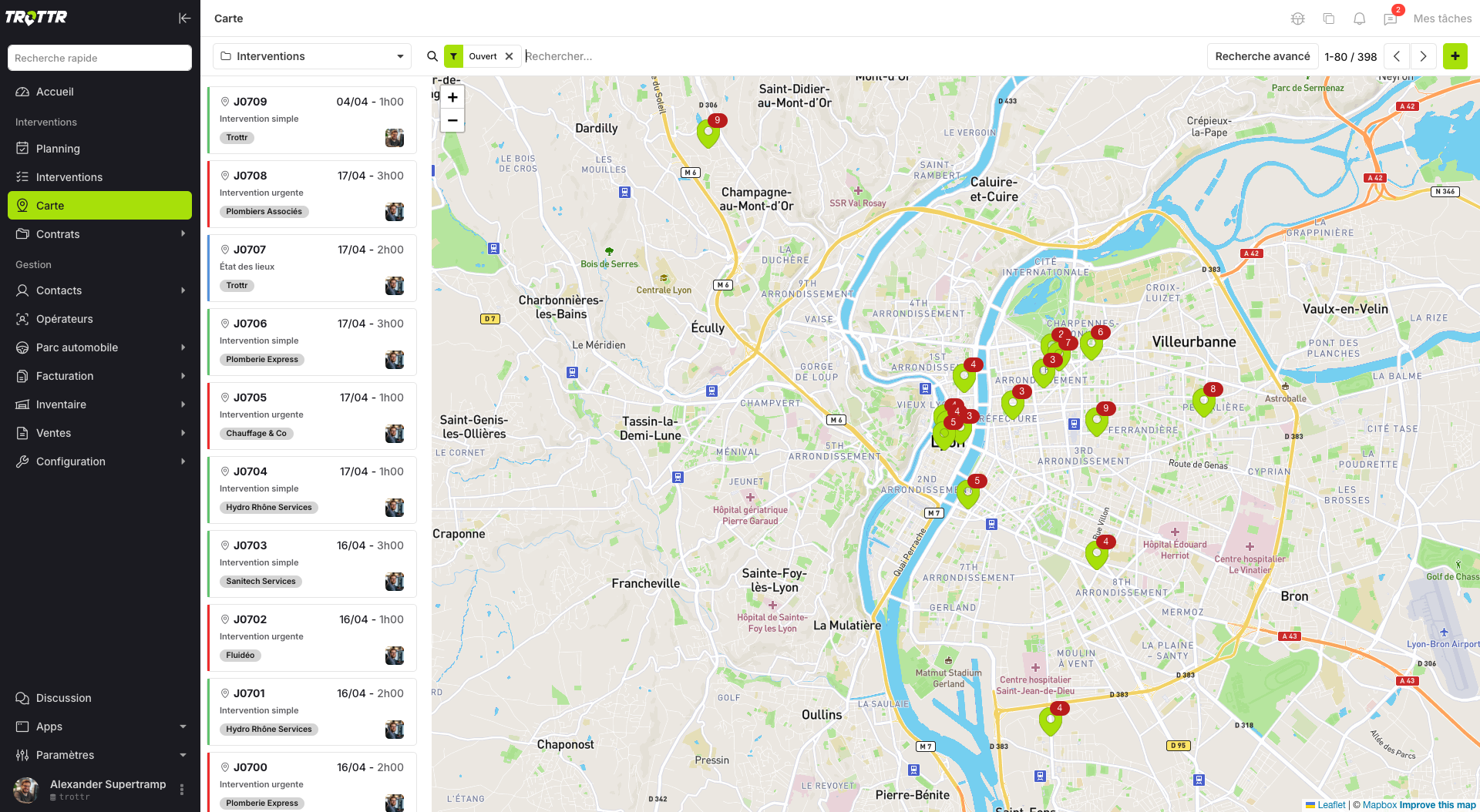The width and height of the screenshot is (1480, 812).
Task: Zoom out on the map
Action: click(x=452, y=120)
